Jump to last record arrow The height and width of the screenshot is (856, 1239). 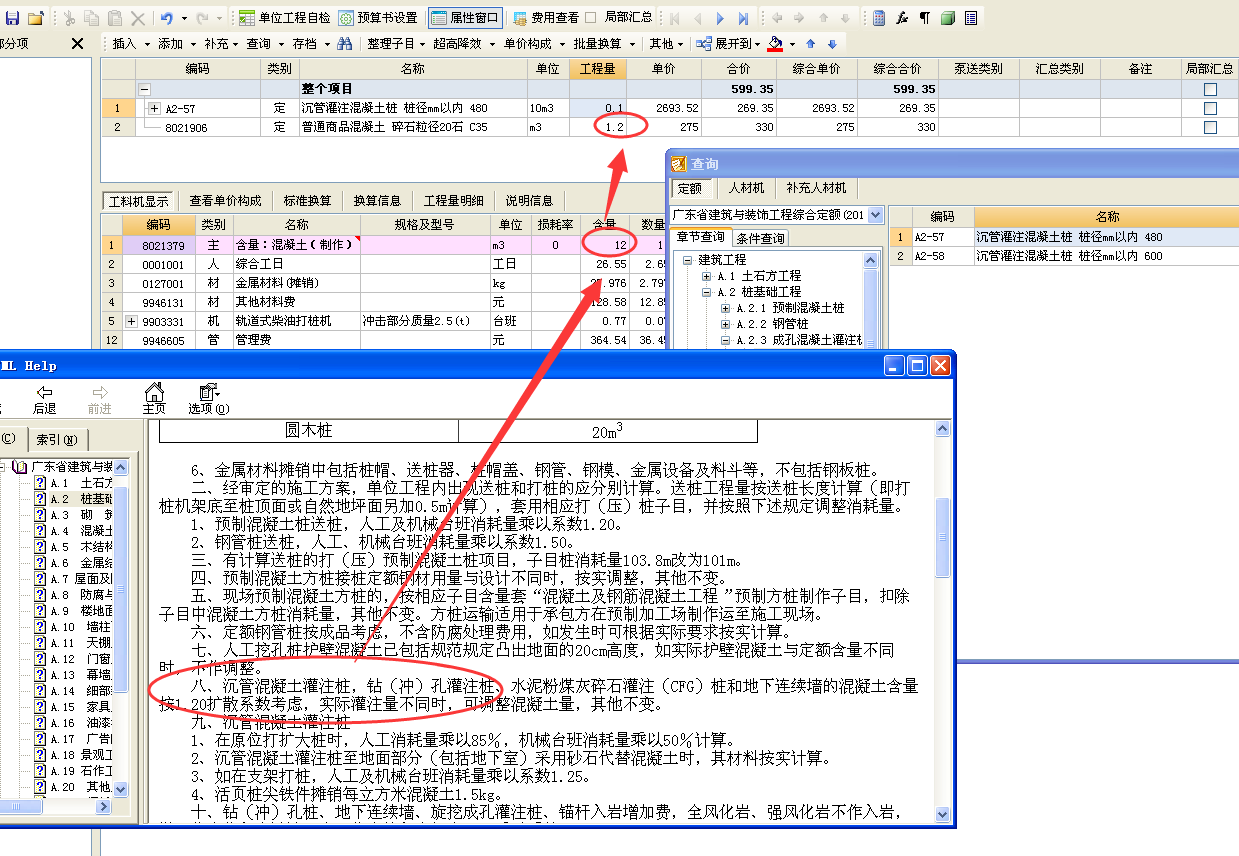click(744, 18)
